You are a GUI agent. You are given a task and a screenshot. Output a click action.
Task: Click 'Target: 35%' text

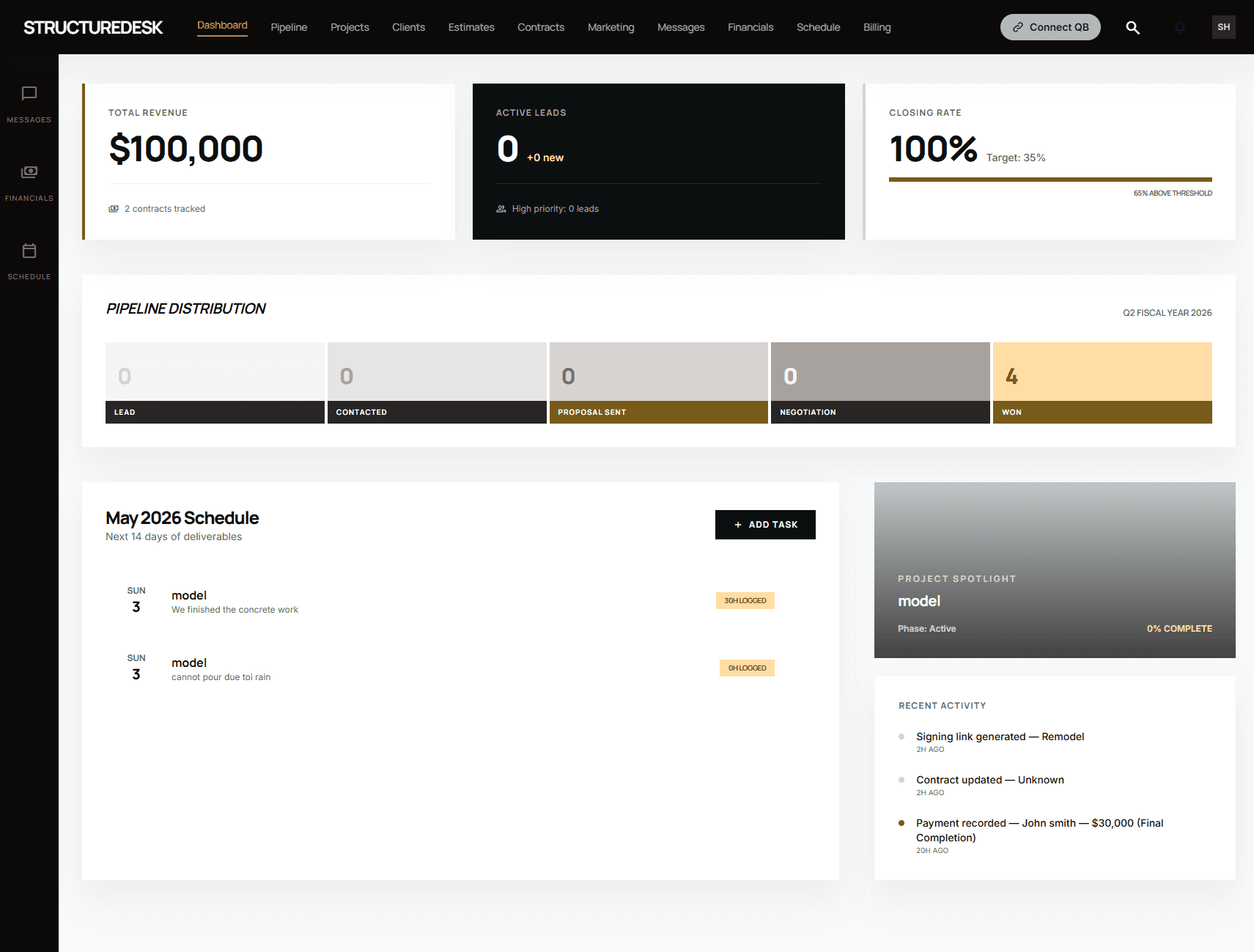click(1016, 158)
